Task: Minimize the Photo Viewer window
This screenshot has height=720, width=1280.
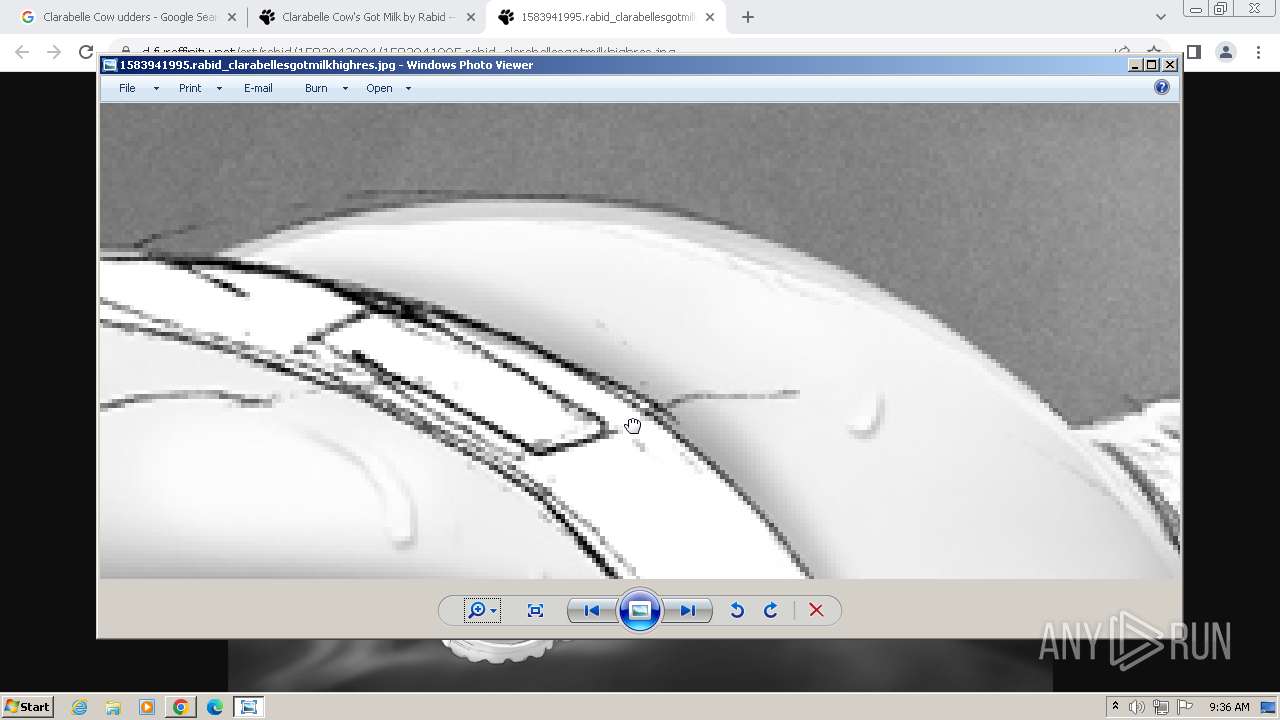Action: [1135, 65]
